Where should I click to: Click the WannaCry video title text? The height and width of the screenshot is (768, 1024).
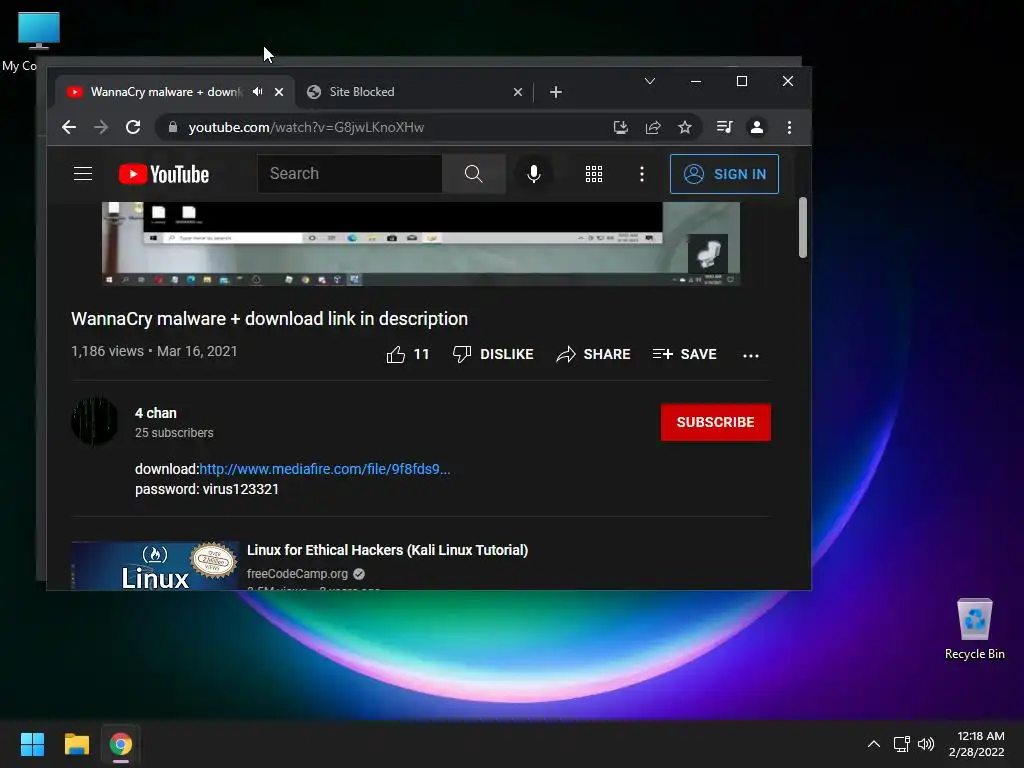tap(269, 319)
